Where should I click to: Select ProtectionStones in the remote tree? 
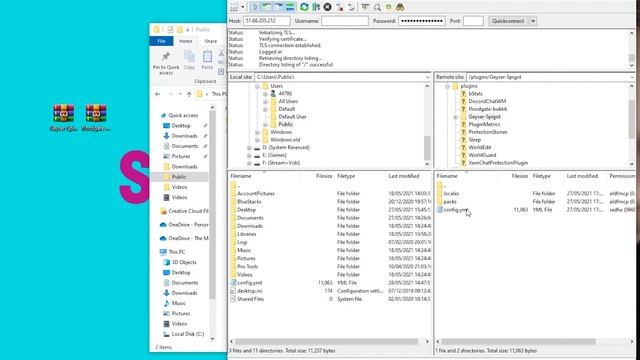(x=487, y=132)
